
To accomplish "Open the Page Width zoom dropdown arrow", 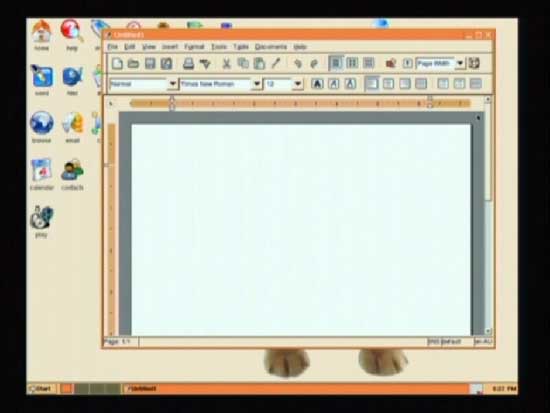I will click(460, 64).
